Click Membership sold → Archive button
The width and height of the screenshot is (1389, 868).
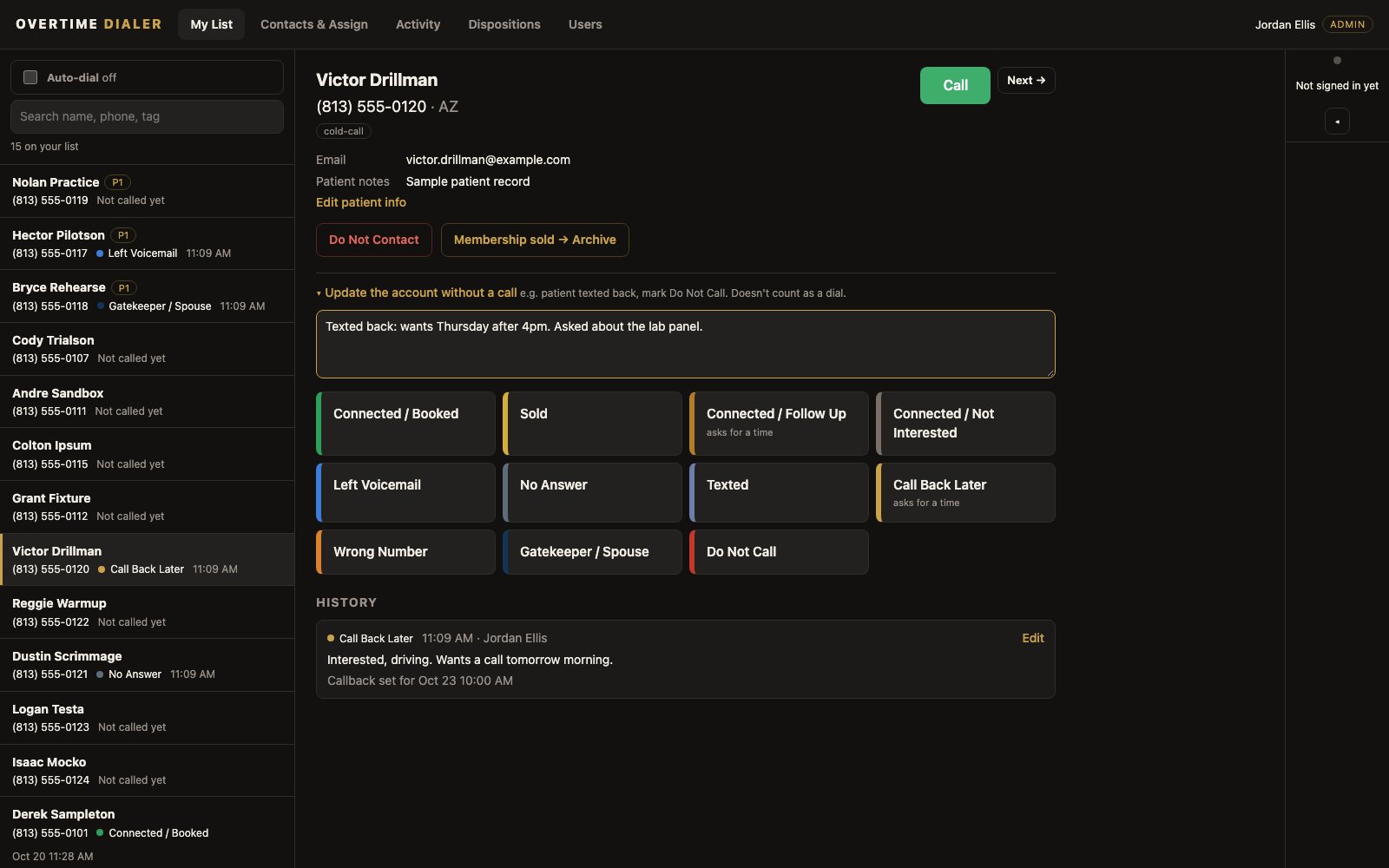tap(535, 240)
